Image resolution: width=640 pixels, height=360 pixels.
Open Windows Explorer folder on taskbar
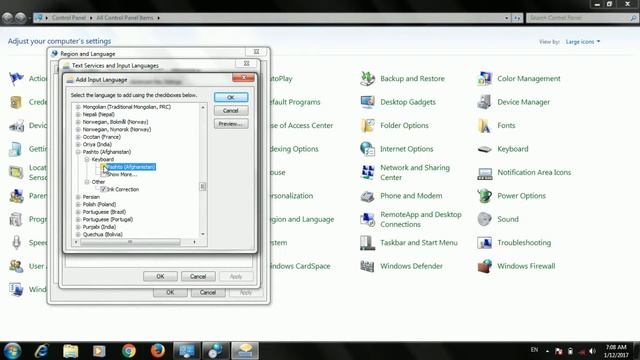71,351
